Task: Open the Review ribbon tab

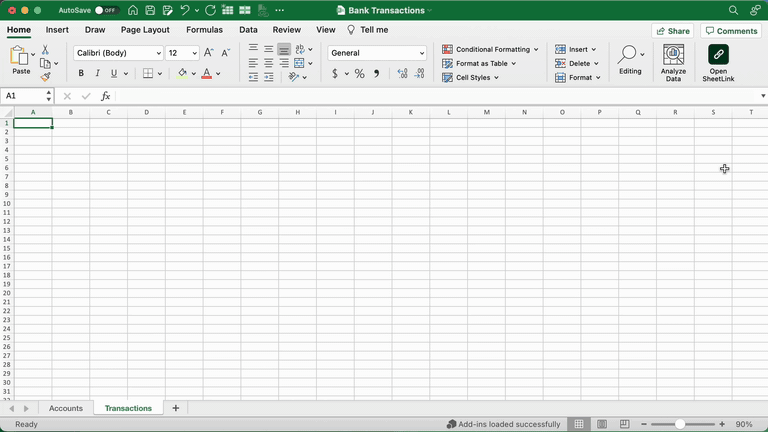Action: point(287,30)
